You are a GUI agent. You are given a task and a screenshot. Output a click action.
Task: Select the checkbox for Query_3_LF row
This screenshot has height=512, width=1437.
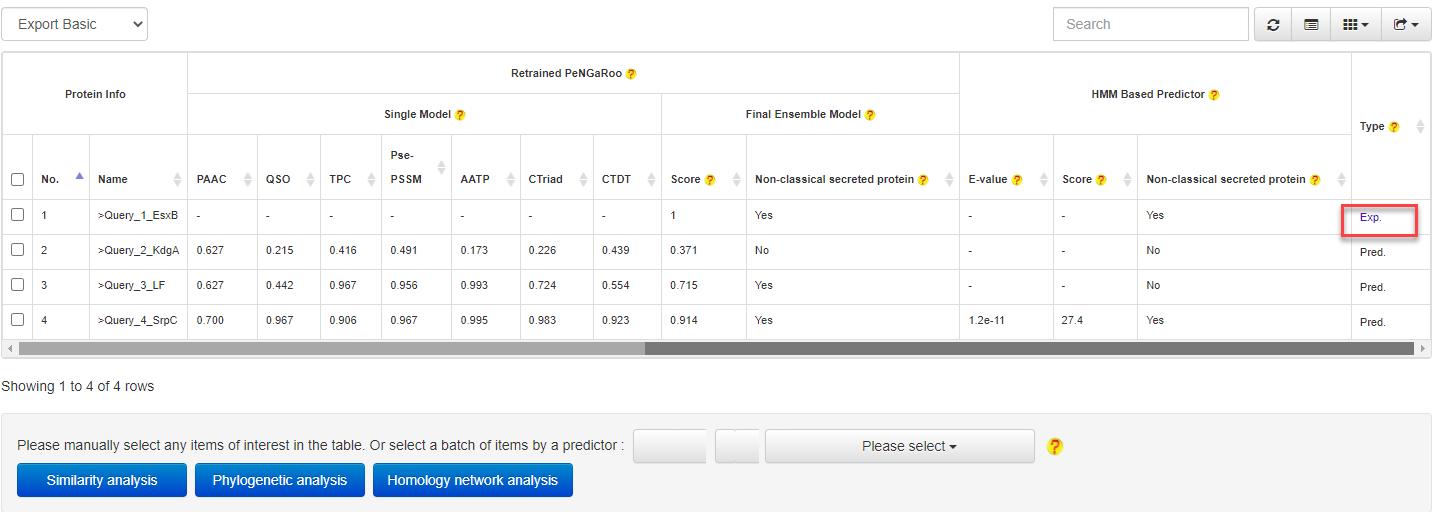coord(17,285)
